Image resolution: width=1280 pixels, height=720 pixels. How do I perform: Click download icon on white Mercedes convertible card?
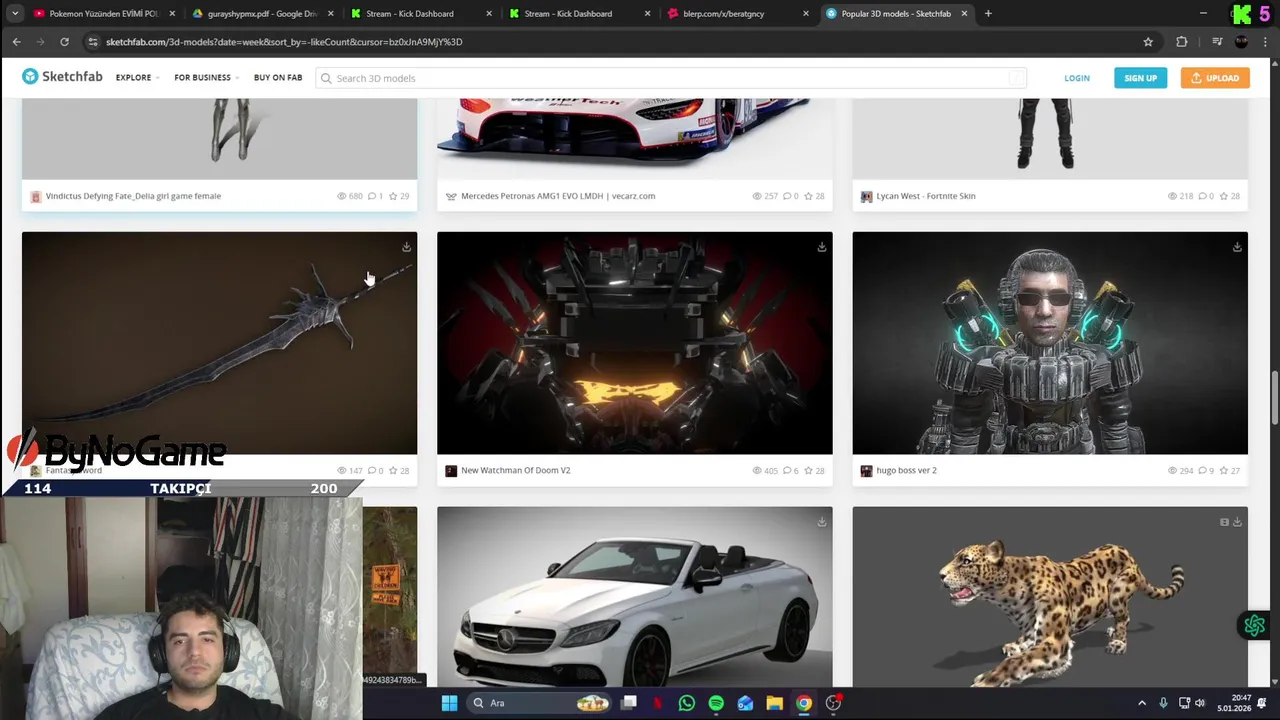coord(821,522)
